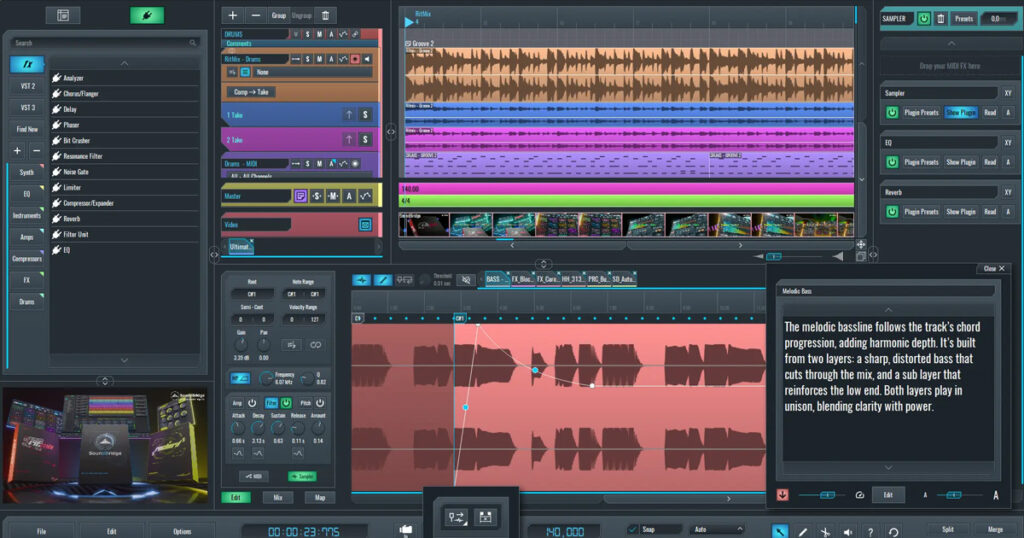Click the routing icon in the bottom center popup

[x=456, y=517]
